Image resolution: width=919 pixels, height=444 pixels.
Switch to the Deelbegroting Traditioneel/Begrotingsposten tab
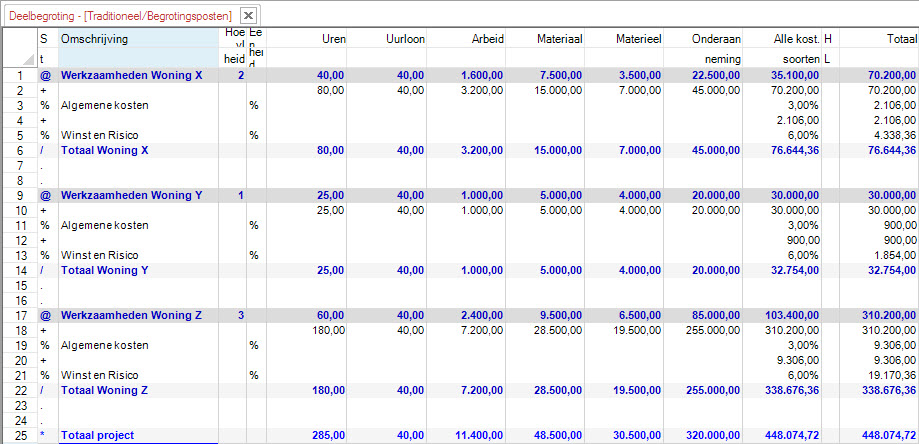tap(120, 15)
